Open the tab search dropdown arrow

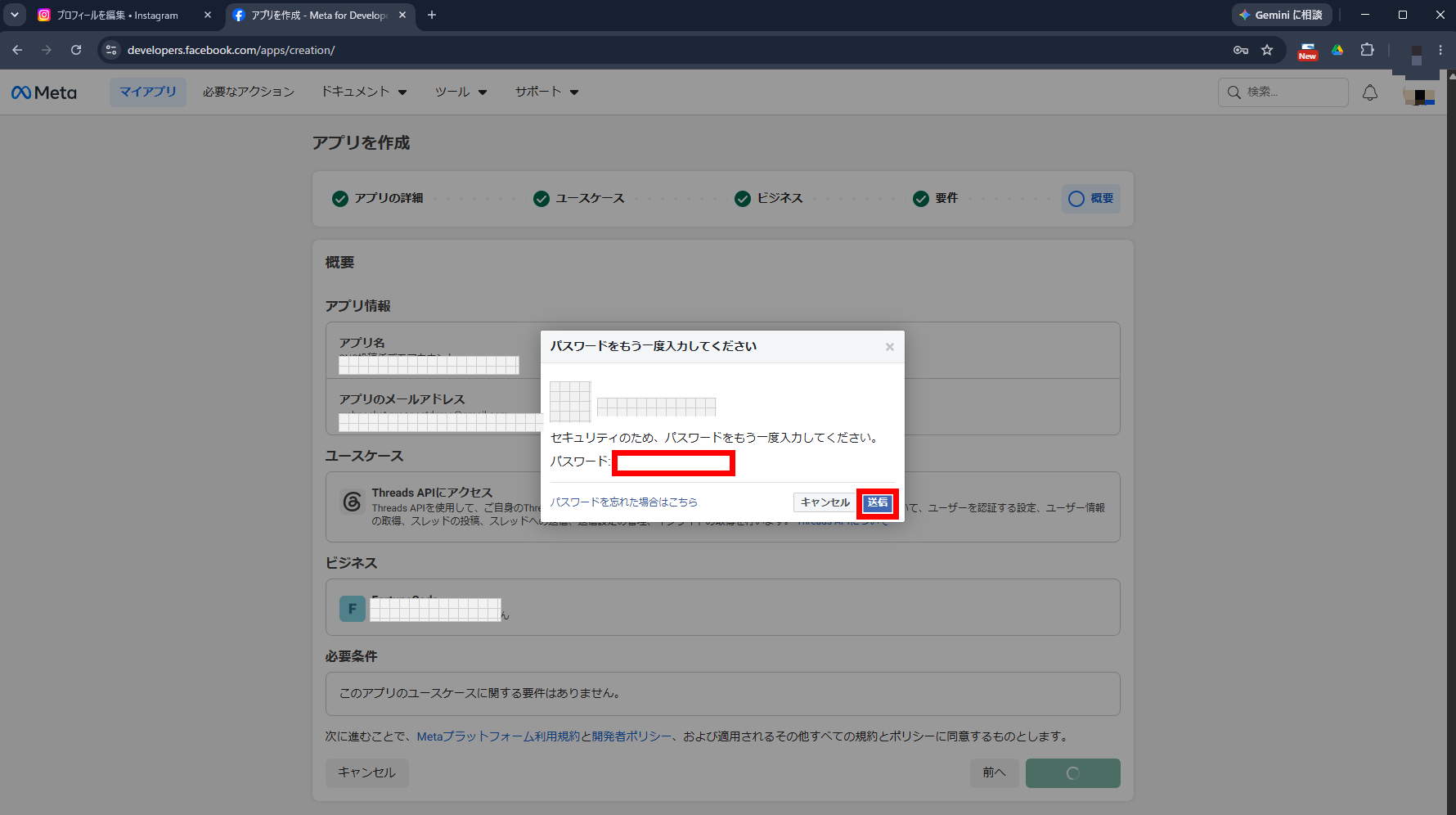click(15, 15)
